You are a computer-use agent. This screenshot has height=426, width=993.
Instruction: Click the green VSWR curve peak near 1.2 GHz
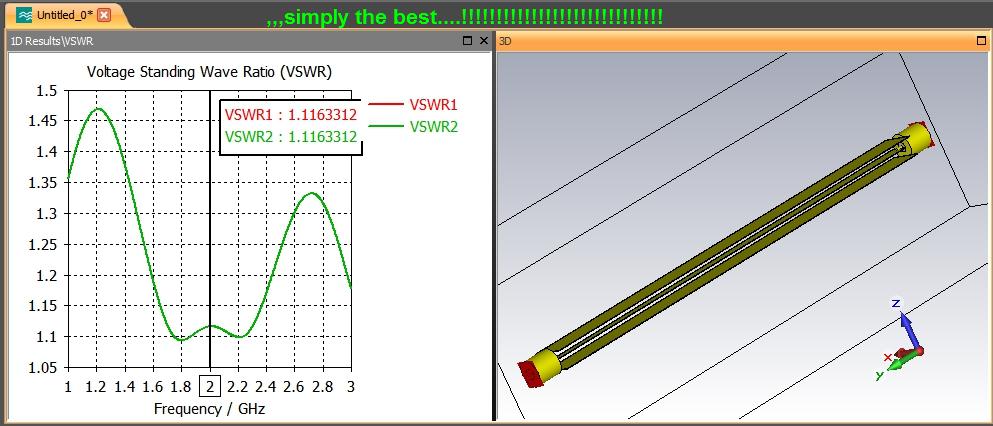[x=97, y=109]
